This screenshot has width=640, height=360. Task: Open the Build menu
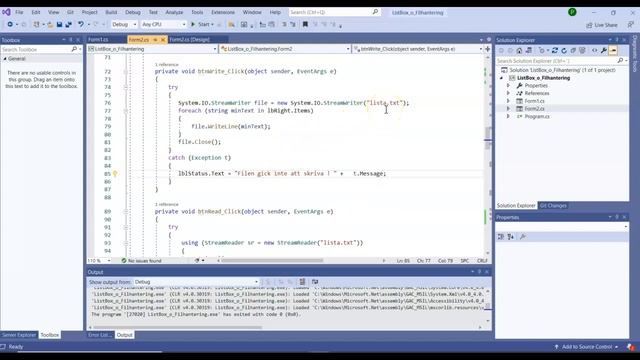coord(111,12)
